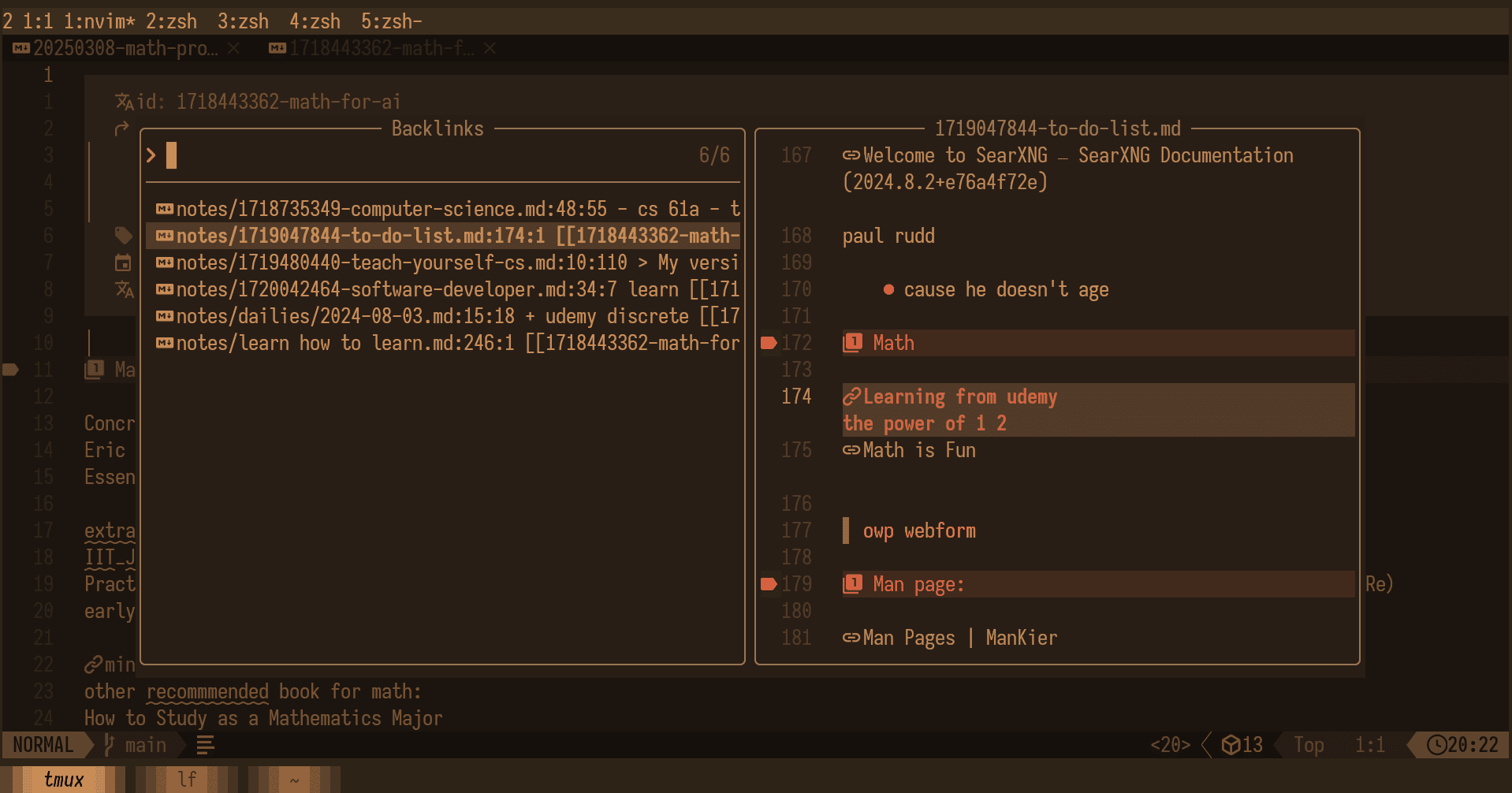Viewport: 1512px width, 793px height.
Task: Click the Backlinks search prompt field
Action: click(426, 155)
